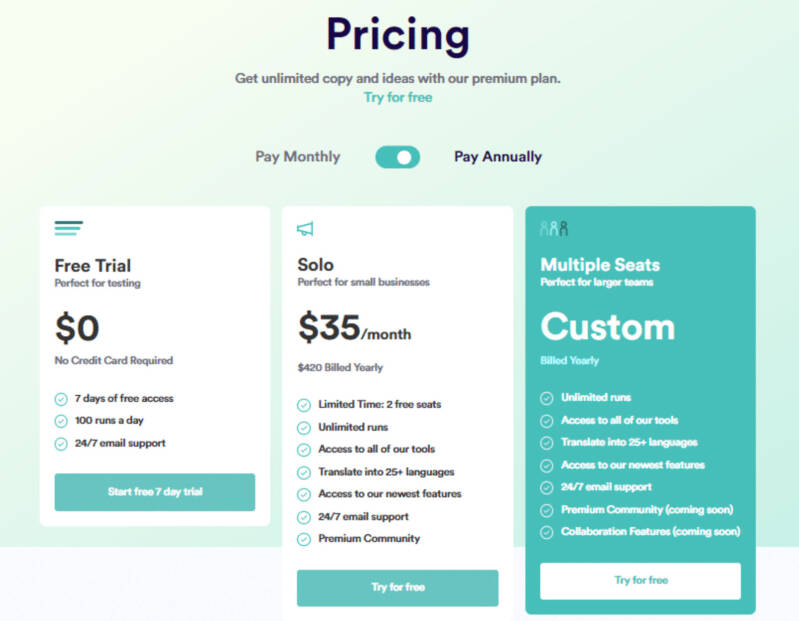The width and height of the screenshot is (799, 621).
Task: Click checkmark beside 'Translate into 25+ languages' in Solo
Action: point(304,472)
